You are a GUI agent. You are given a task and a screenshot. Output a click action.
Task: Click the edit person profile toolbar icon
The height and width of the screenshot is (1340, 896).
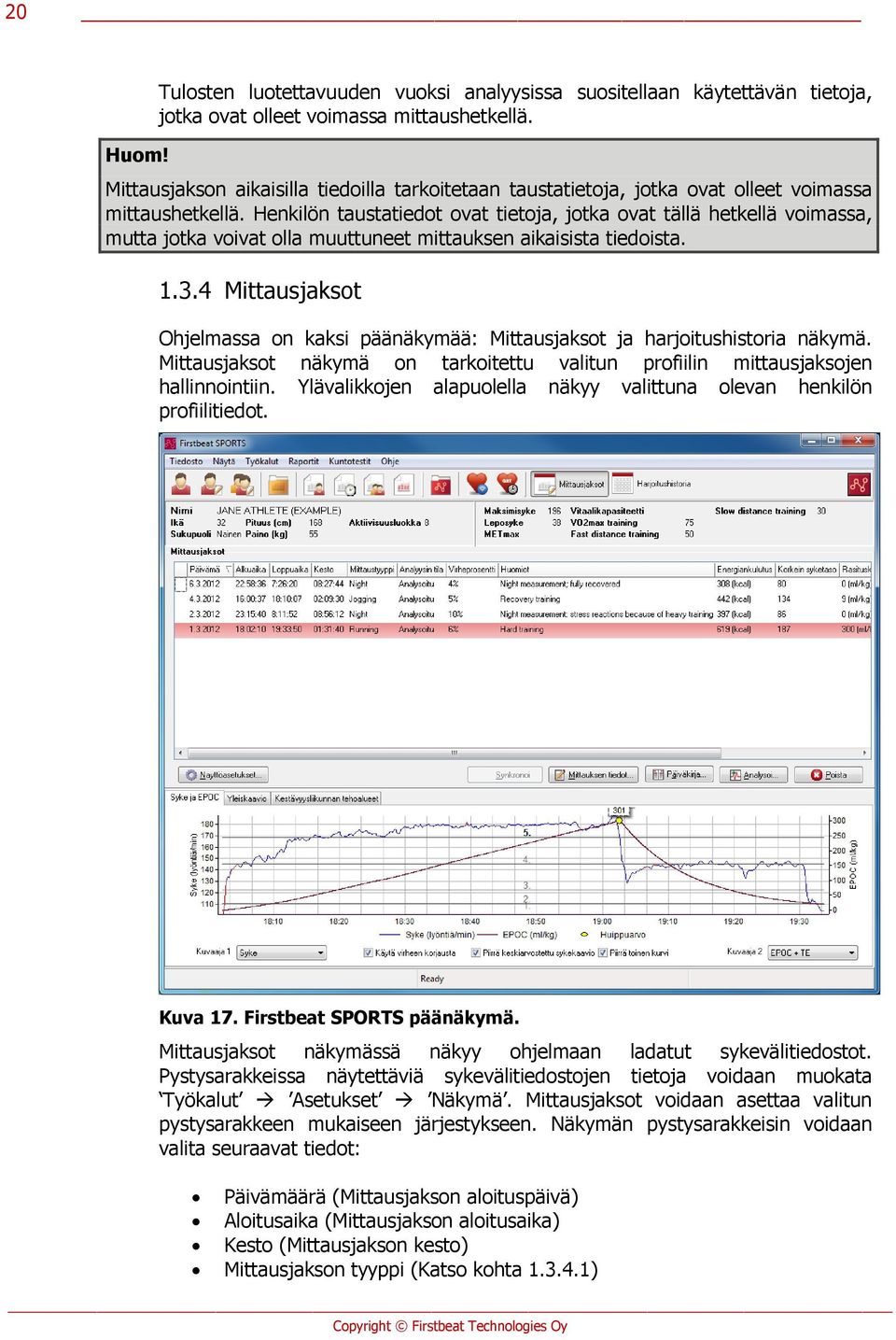point(212,484)
